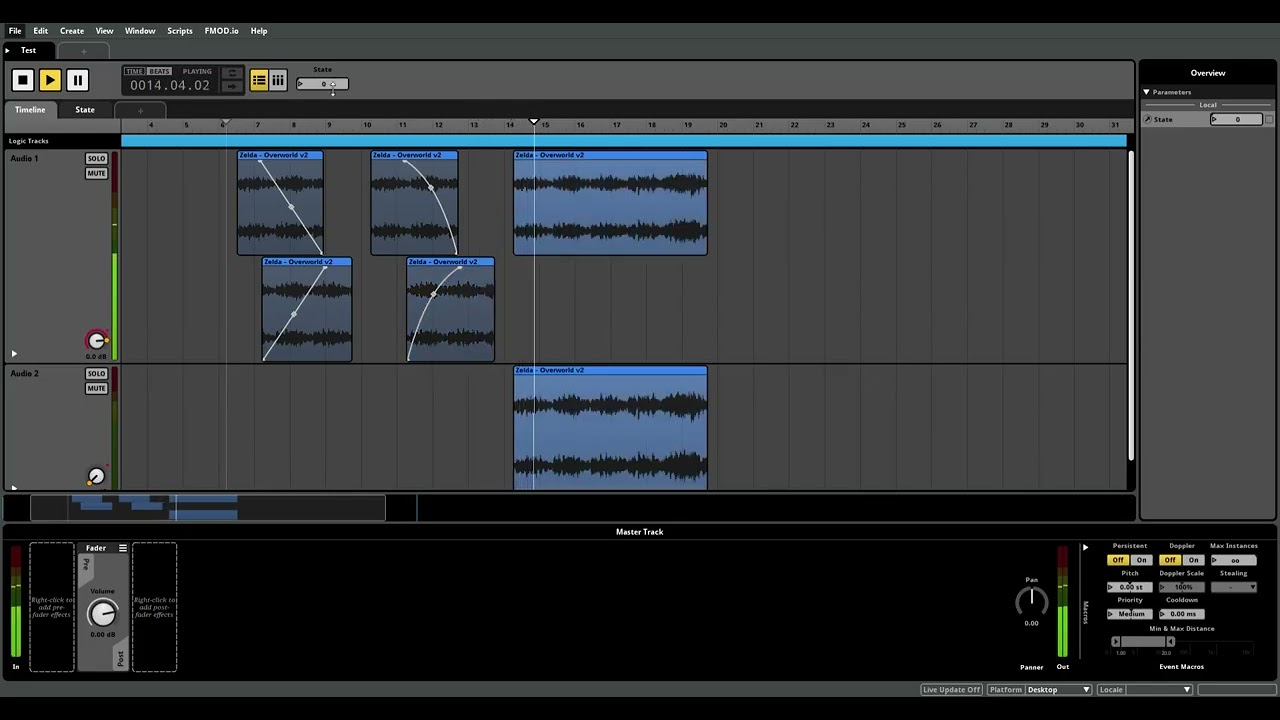Set Persistent to On

(1141, 560)
